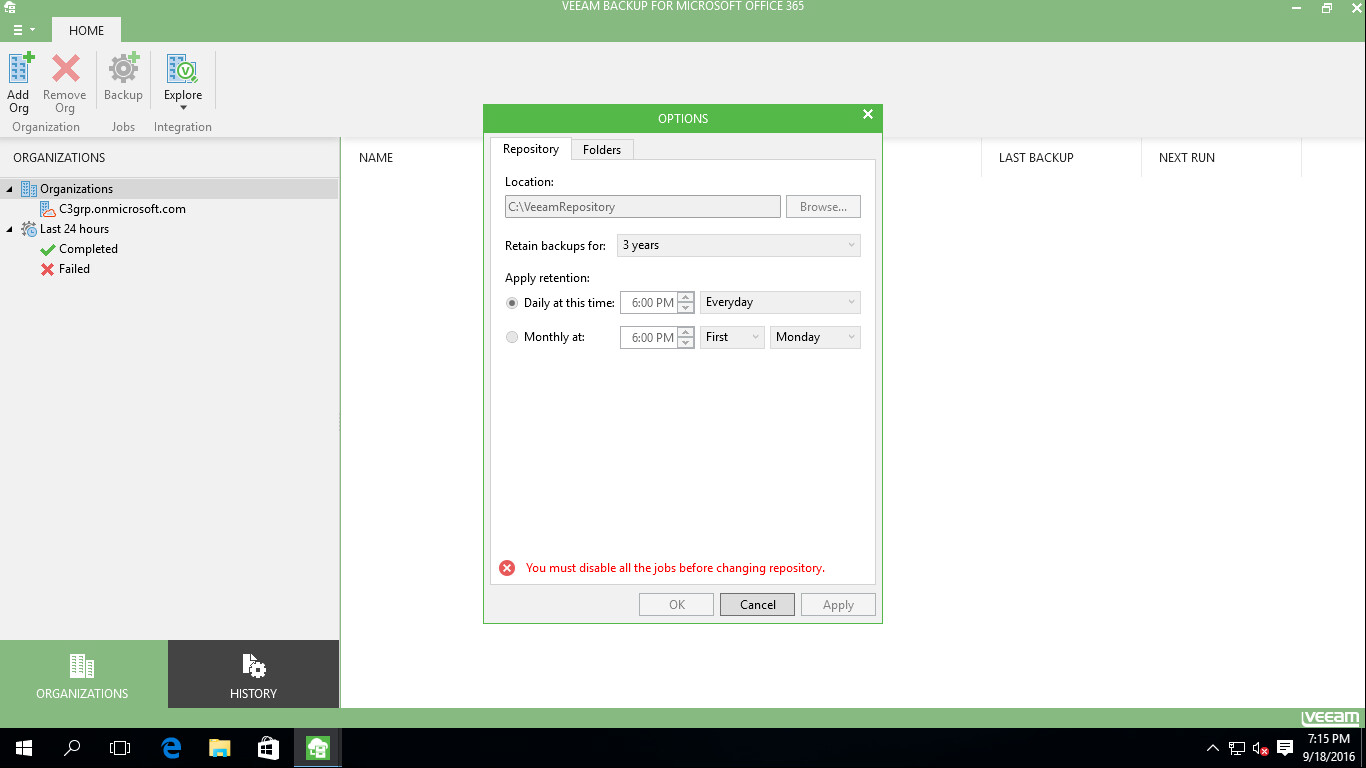Image resolution: width=1366 pixels, height=768 pixels.
Task: Open File Explorer from taskbar
Action: 219,747
